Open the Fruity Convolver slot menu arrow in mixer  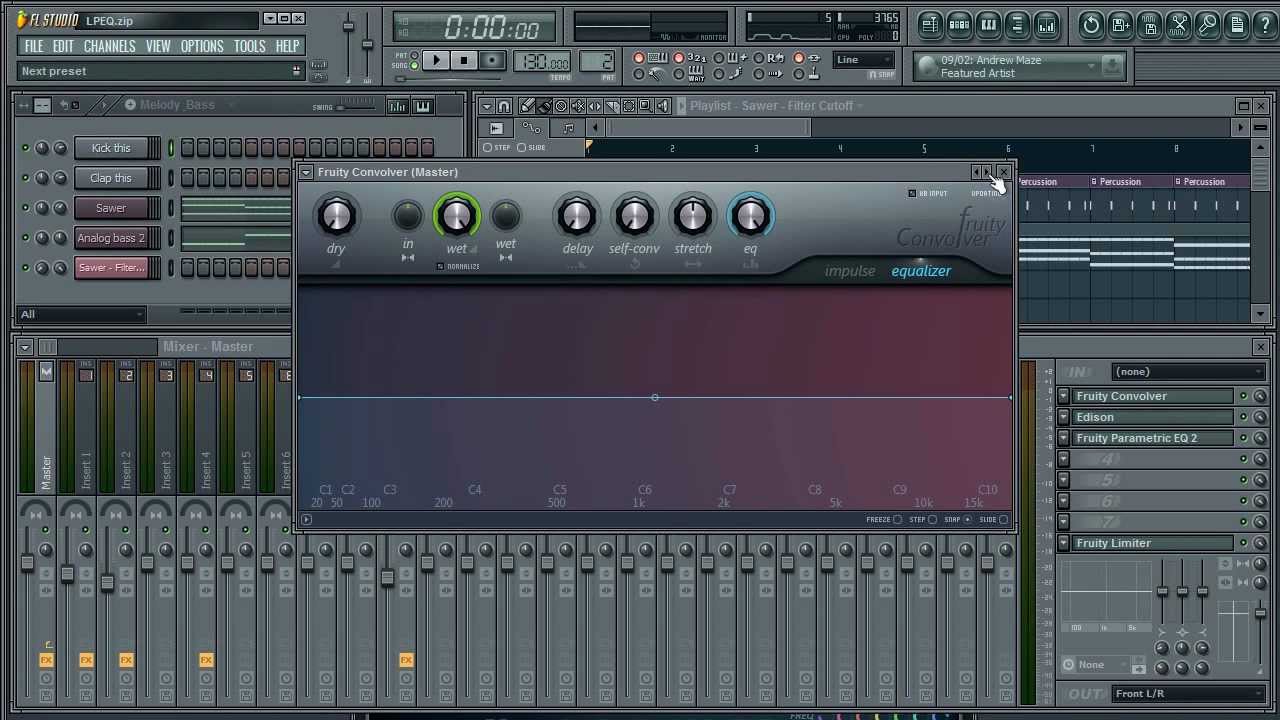(x=1064, y=396)
